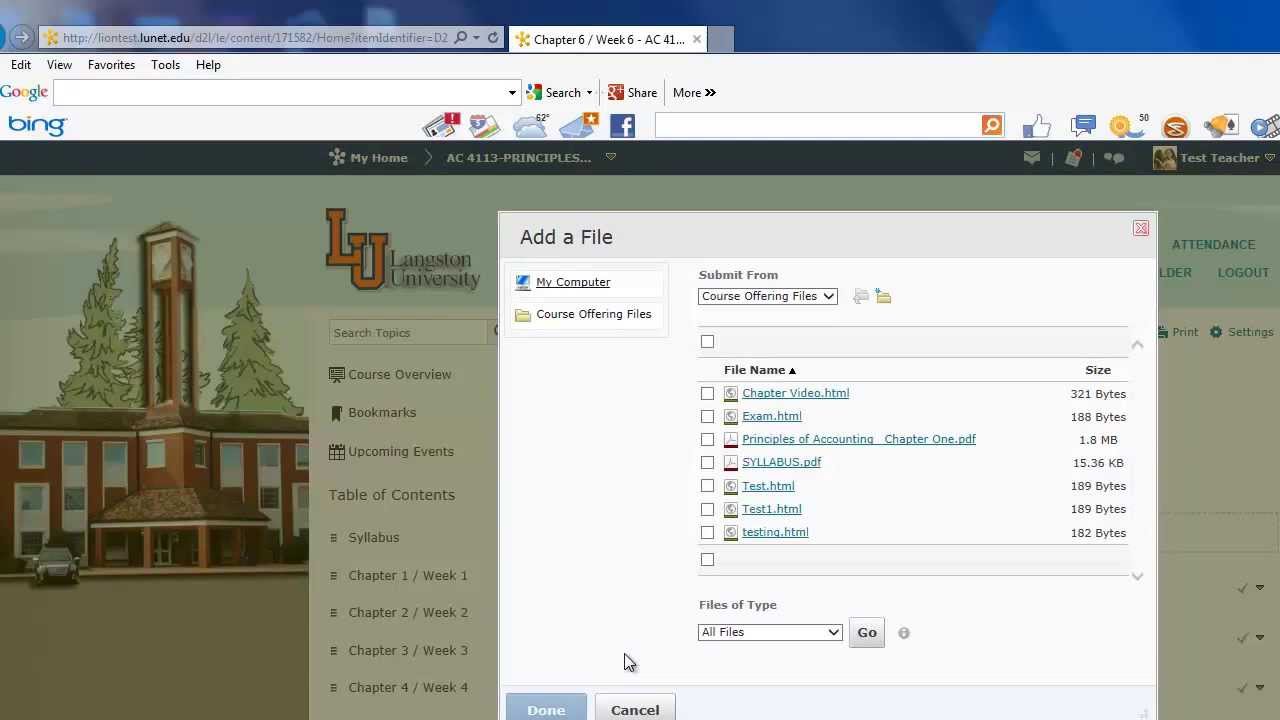This screenshot has height=720, width=1280.
Task: Switch to Chapter 6 / Week 6 browser tab
Action: click(609, 39)
